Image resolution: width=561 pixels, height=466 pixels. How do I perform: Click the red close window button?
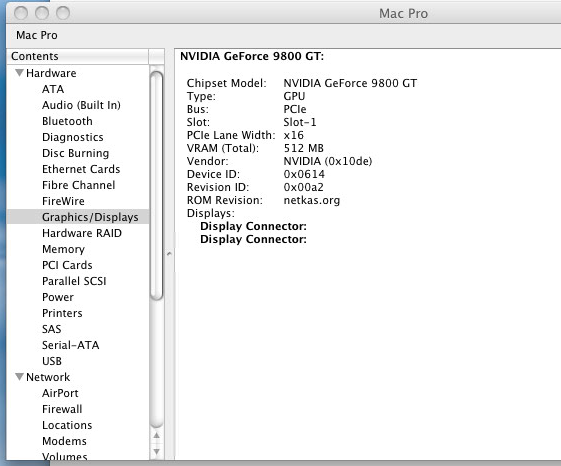pos(21,13)
